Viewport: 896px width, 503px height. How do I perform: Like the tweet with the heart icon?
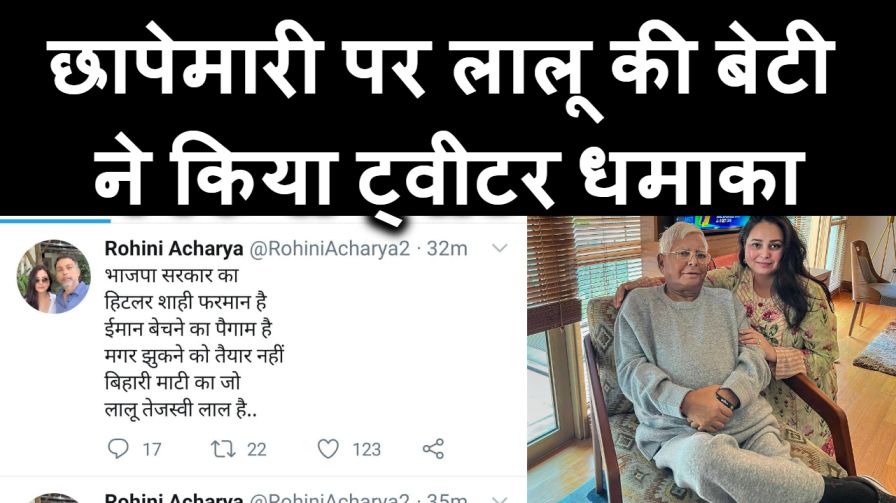(x=328, y=449)
